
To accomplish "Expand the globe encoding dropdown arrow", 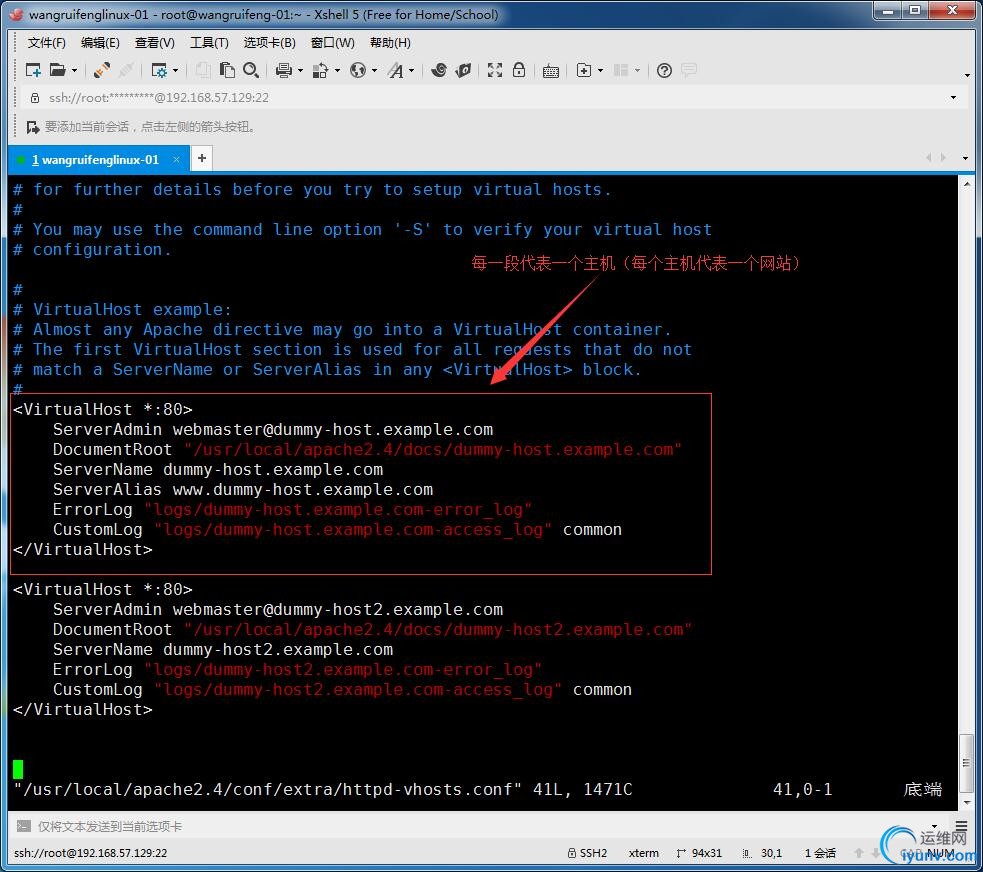I will 374,70.
